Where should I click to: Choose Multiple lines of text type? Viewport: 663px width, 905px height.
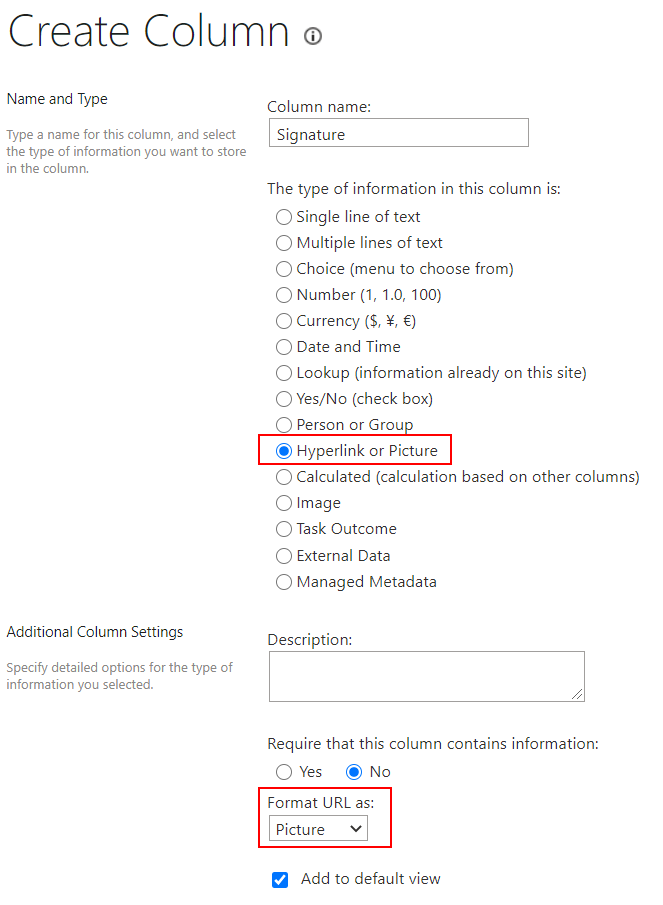point(284,243)
